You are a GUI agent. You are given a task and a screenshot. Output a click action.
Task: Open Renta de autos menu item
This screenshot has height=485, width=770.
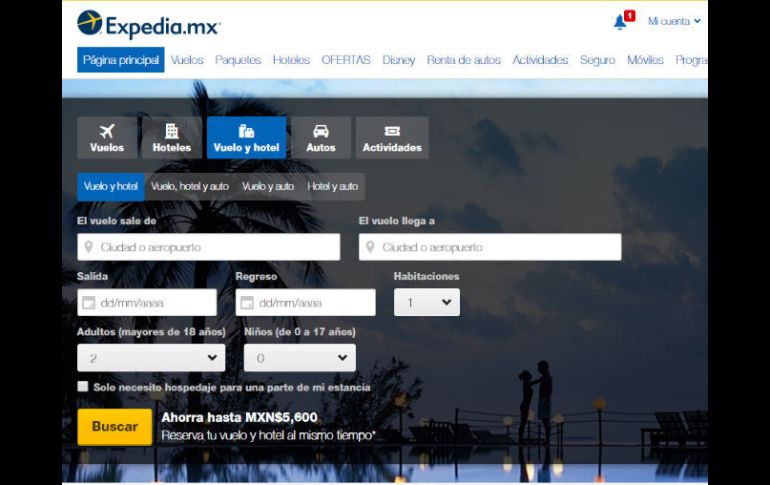coord(463,60)
